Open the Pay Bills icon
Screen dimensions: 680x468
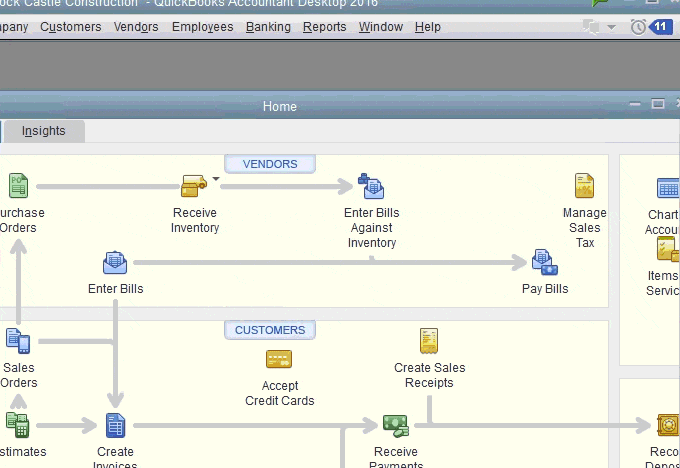click(545, 262)
